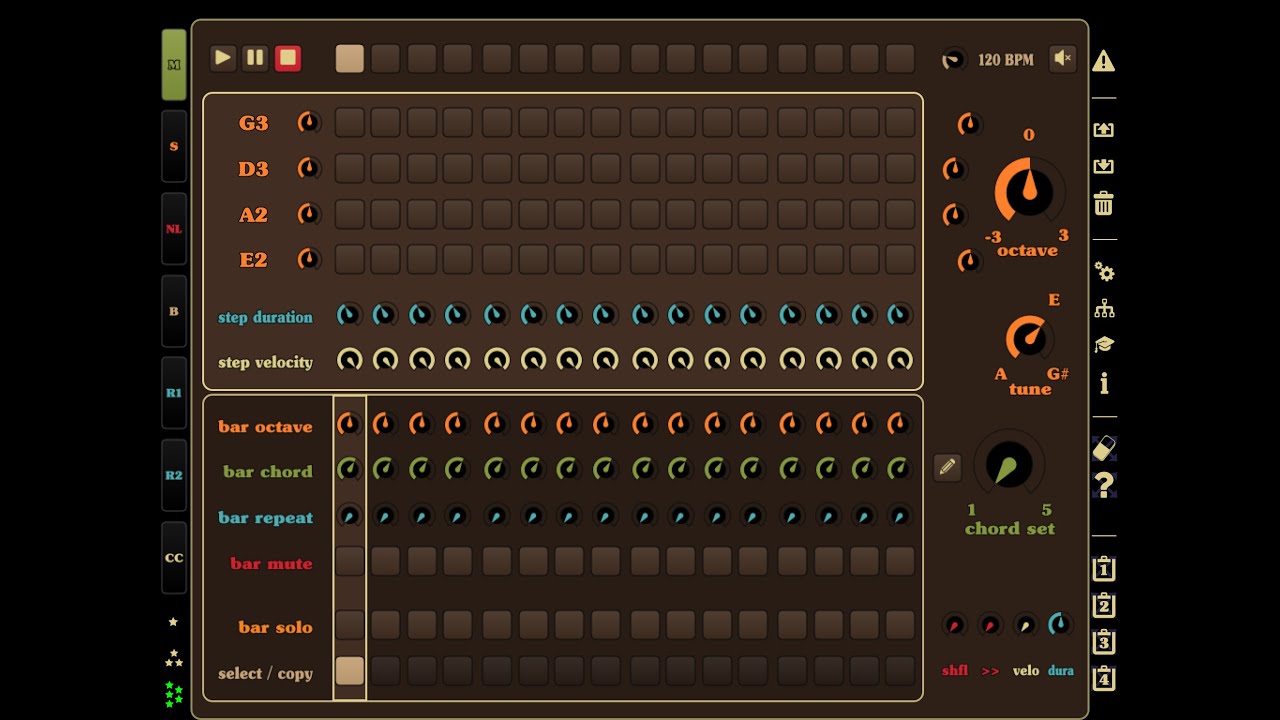Click the tune knob

click(1030, 338)
